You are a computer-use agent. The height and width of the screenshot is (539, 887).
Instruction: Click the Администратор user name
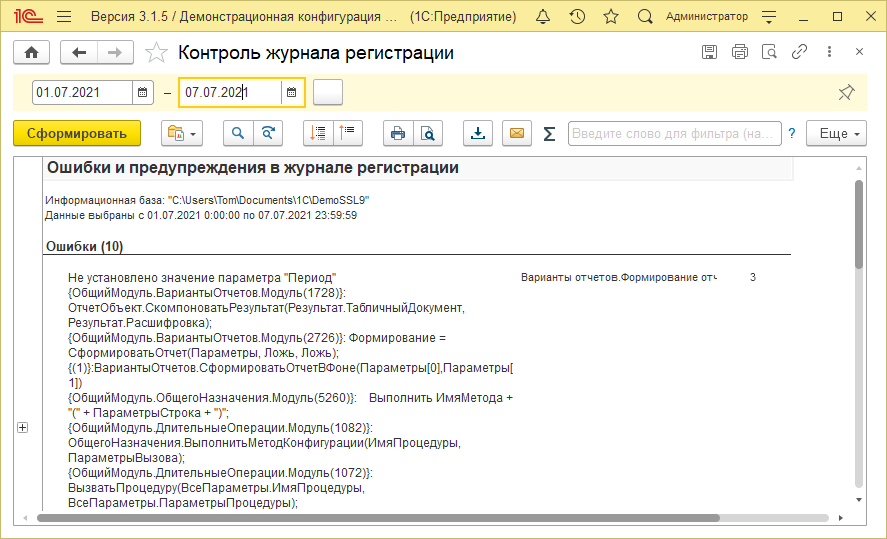[707, 17]
